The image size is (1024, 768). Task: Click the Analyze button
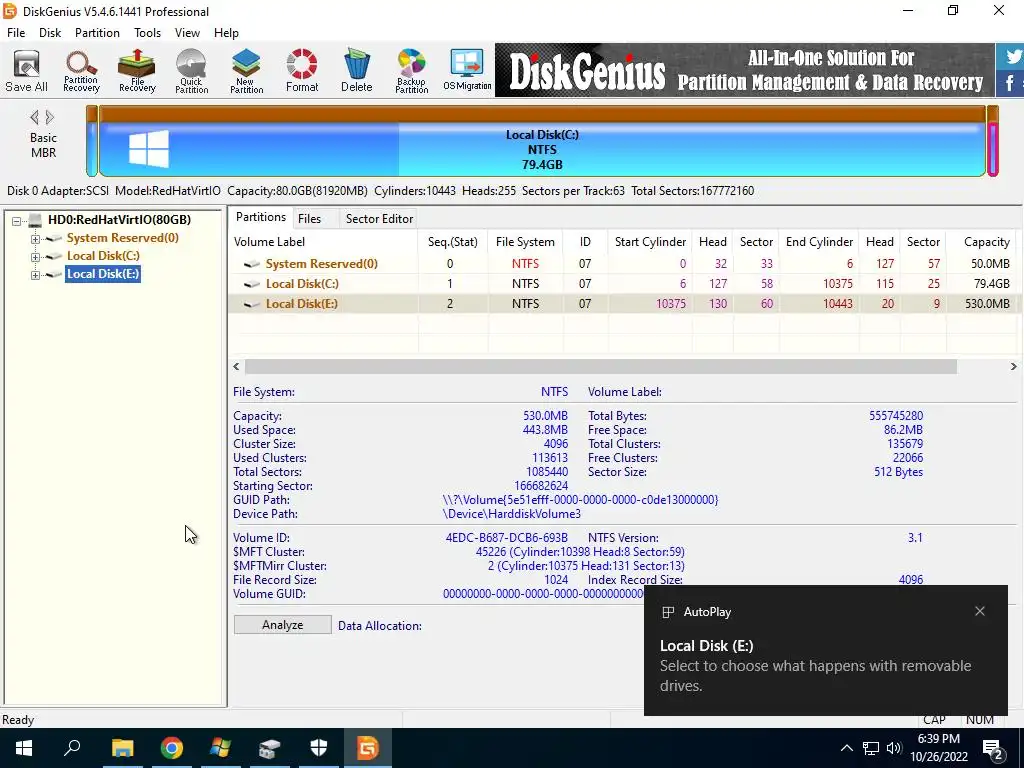282,625
